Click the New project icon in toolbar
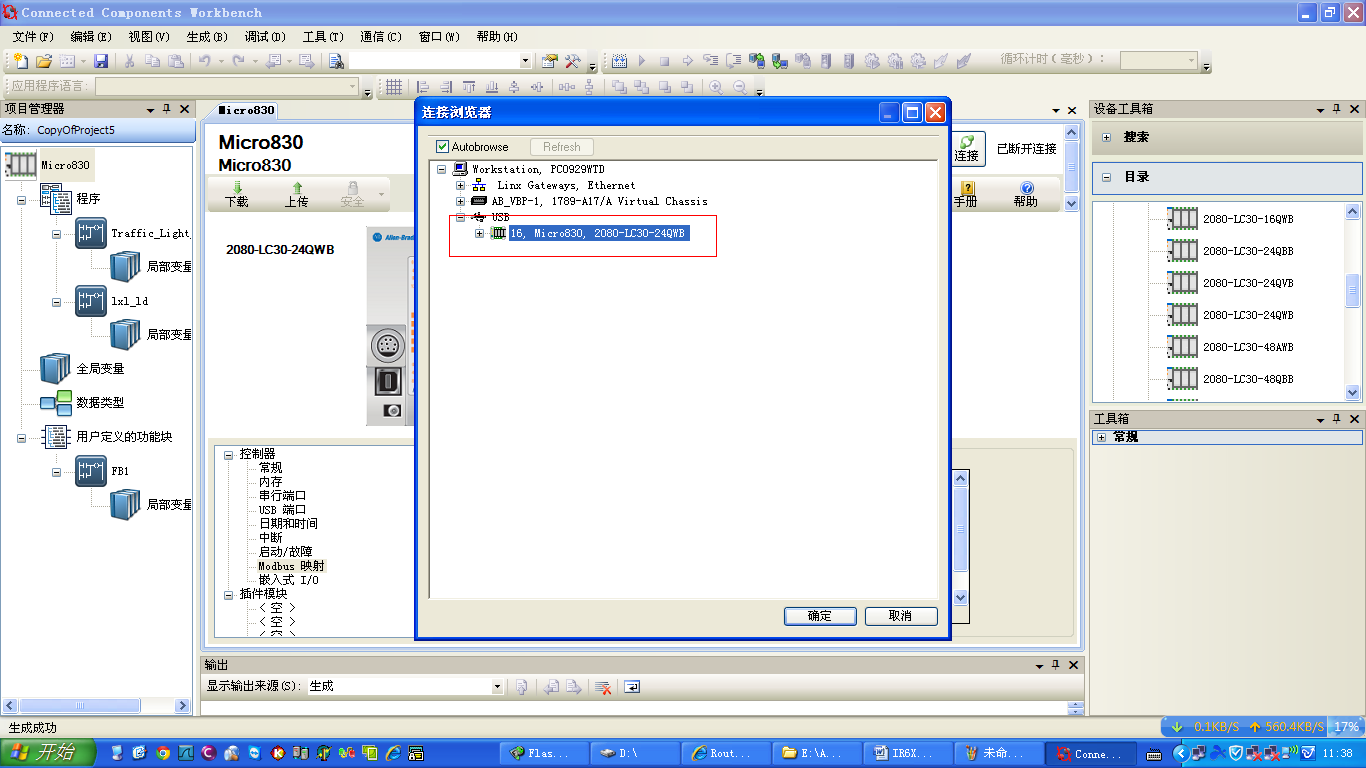The image size is (1366, 768). click(x=20, y=61)
